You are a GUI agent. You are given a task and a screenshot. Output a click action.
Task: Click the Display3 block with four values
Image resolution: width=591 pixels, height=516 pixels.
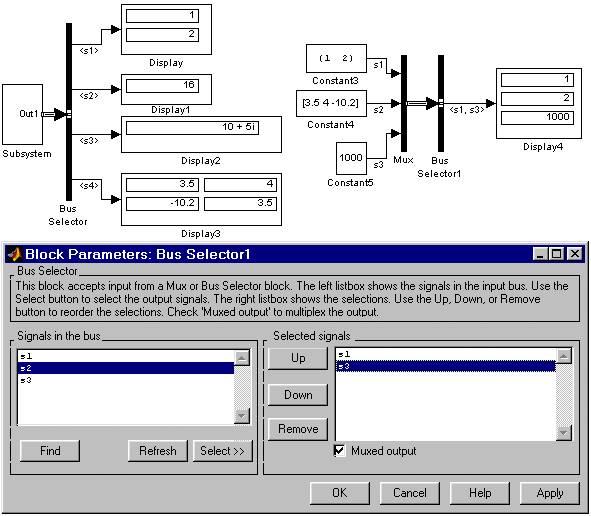tap(201, 199)
